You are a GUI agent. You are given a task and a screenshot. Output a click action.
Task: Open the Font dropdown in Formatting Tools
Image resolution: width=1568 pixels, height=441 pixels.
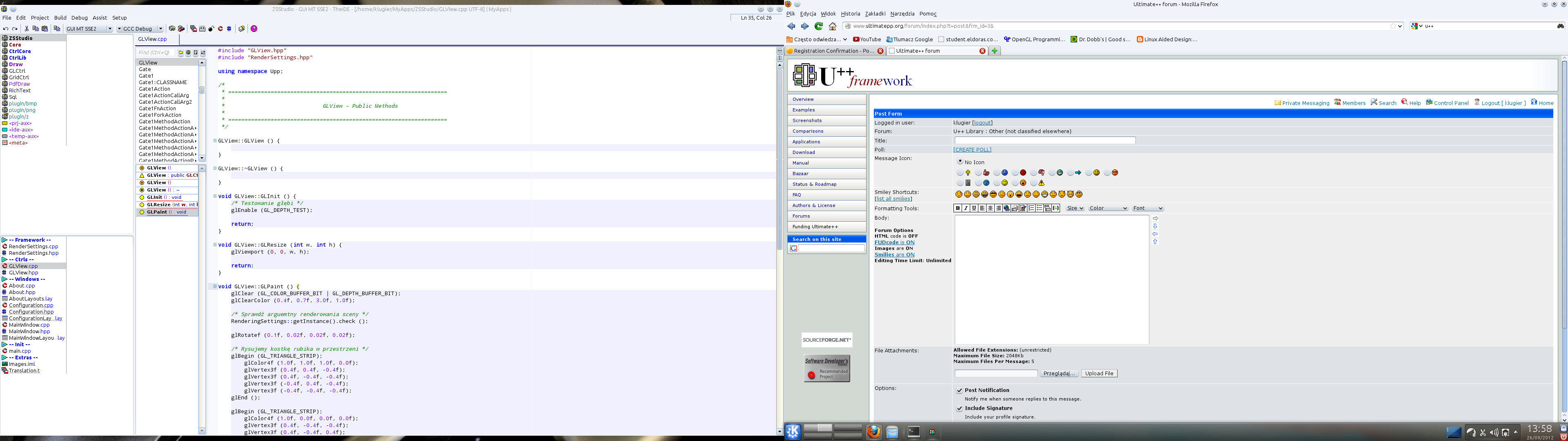(x=1147, y=208)
